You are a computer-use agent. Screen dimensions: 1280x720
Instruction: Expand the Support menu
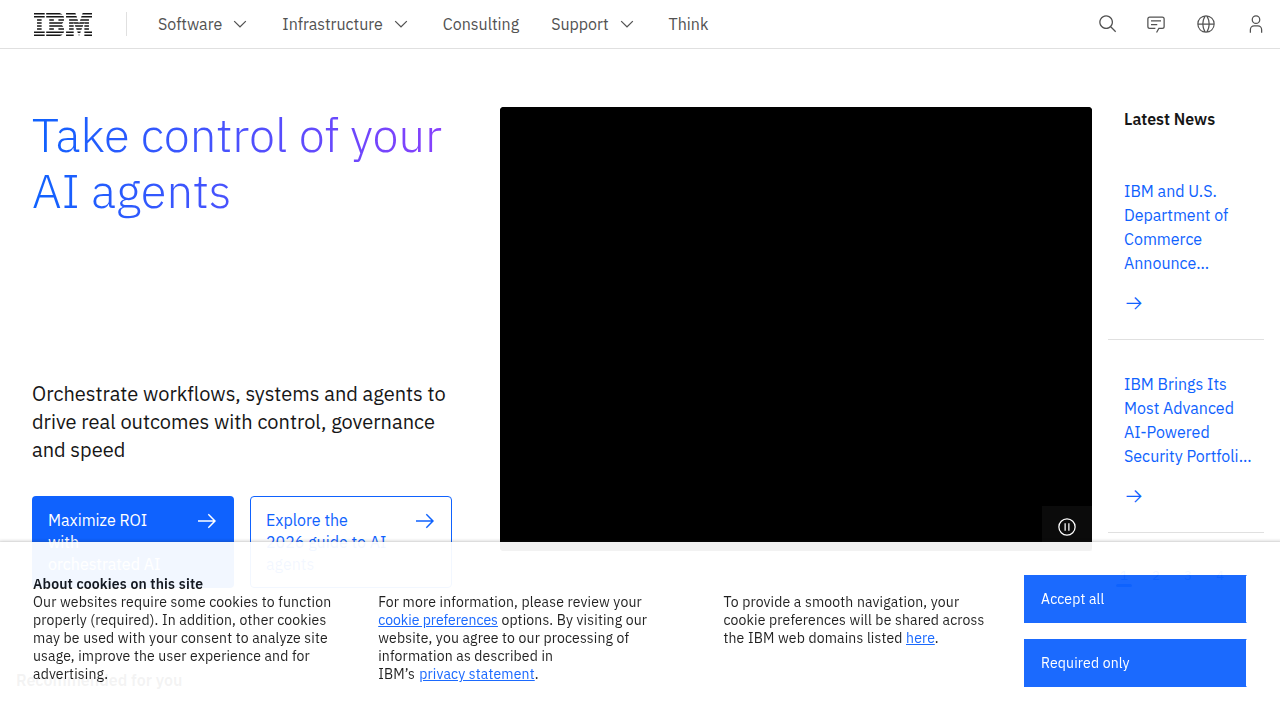click(592, 24)
